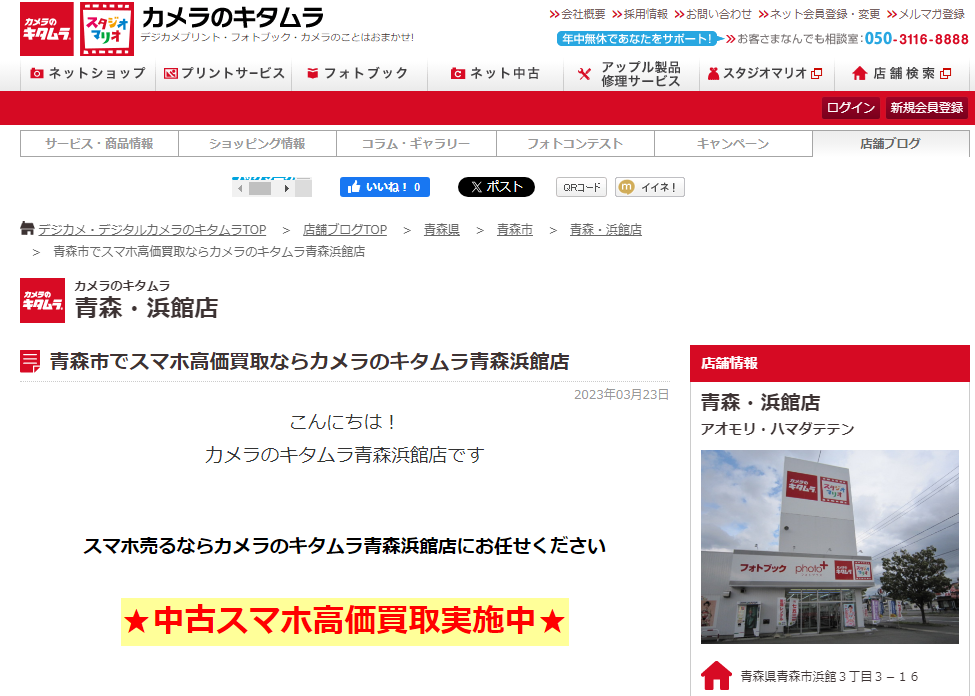Click external-link icon after 店舗検索
Viewport: 975px width, 696px height.
946,73
